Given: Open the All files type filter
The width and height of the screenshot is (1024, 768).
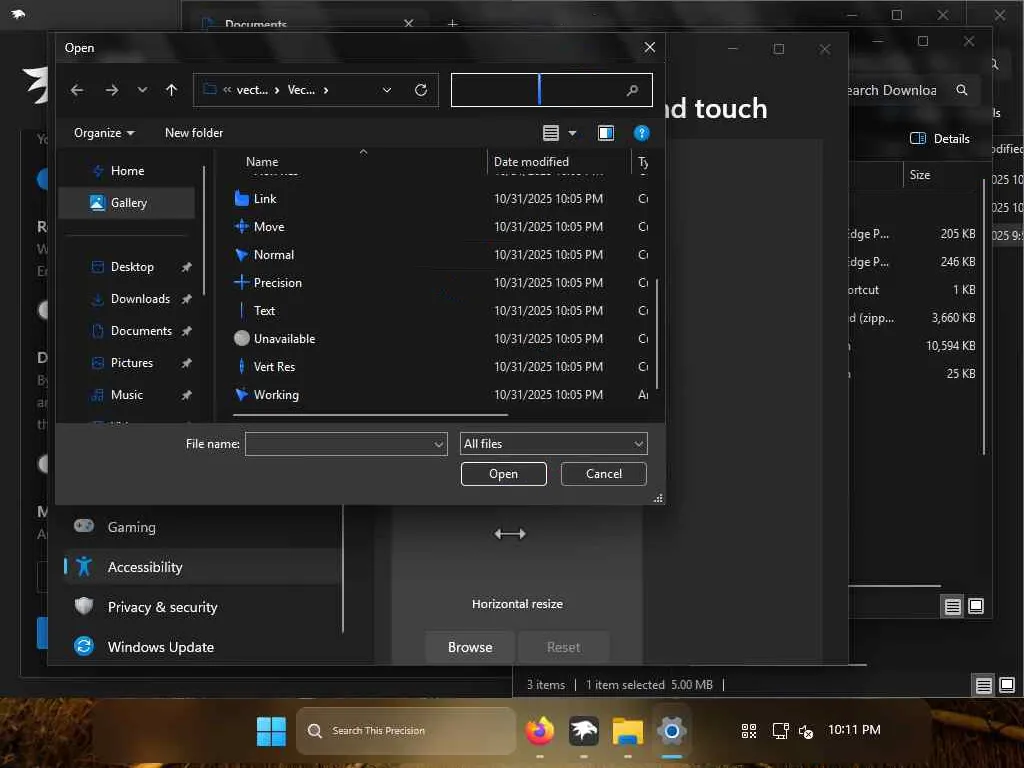Looking at the screenshot, I should (554, 444).
